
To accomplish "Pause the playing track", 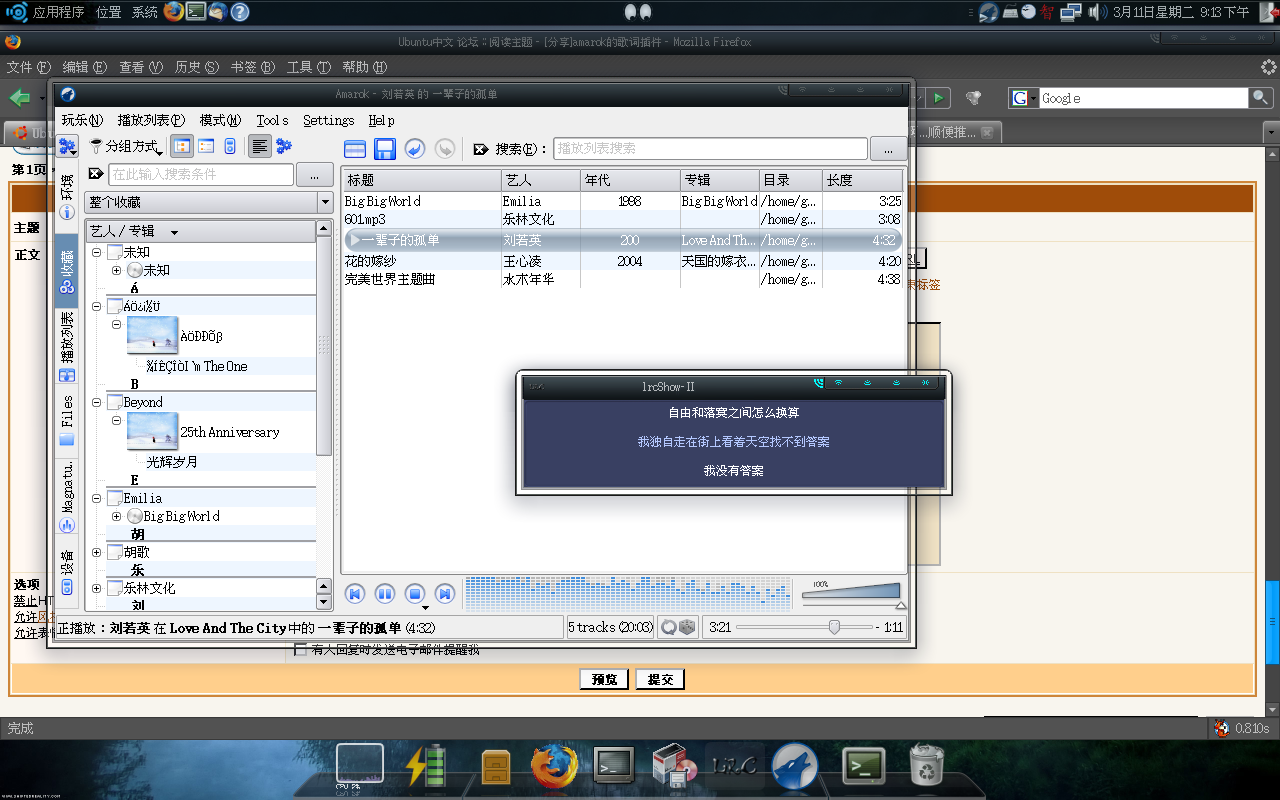I will 385,594.
